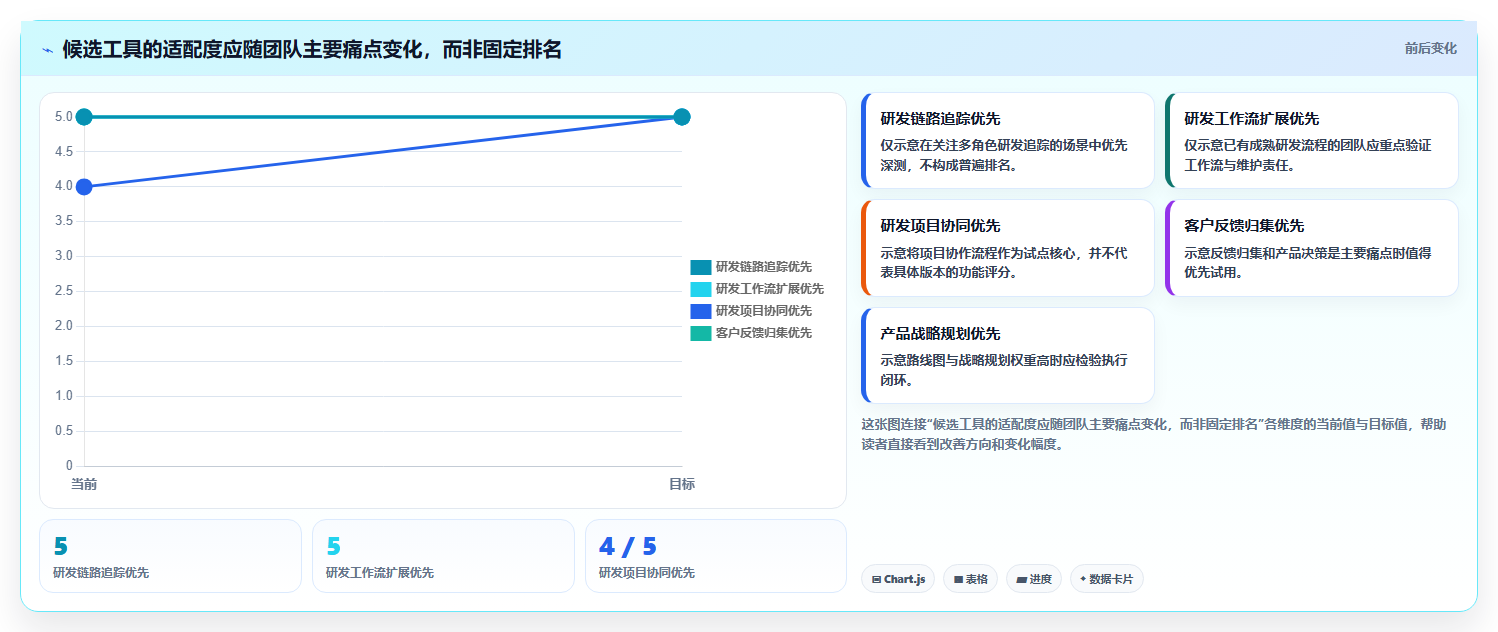Screen dimensions: 1498x632
Task: Click the x-axis label 目标
Action: click(x=682, y=484)
